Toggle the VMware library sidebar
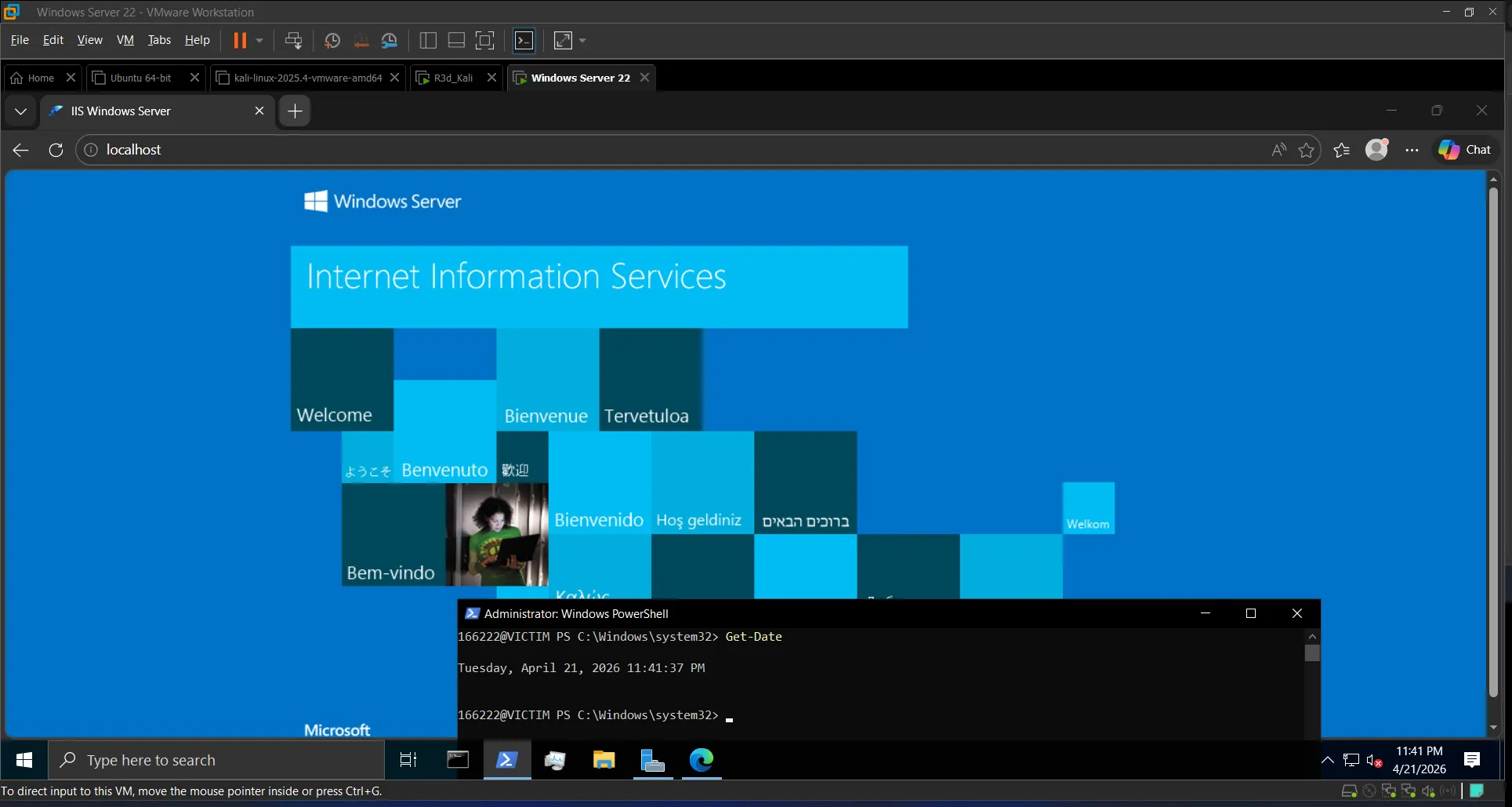The image size is (1512, 807). click(428, 40)
